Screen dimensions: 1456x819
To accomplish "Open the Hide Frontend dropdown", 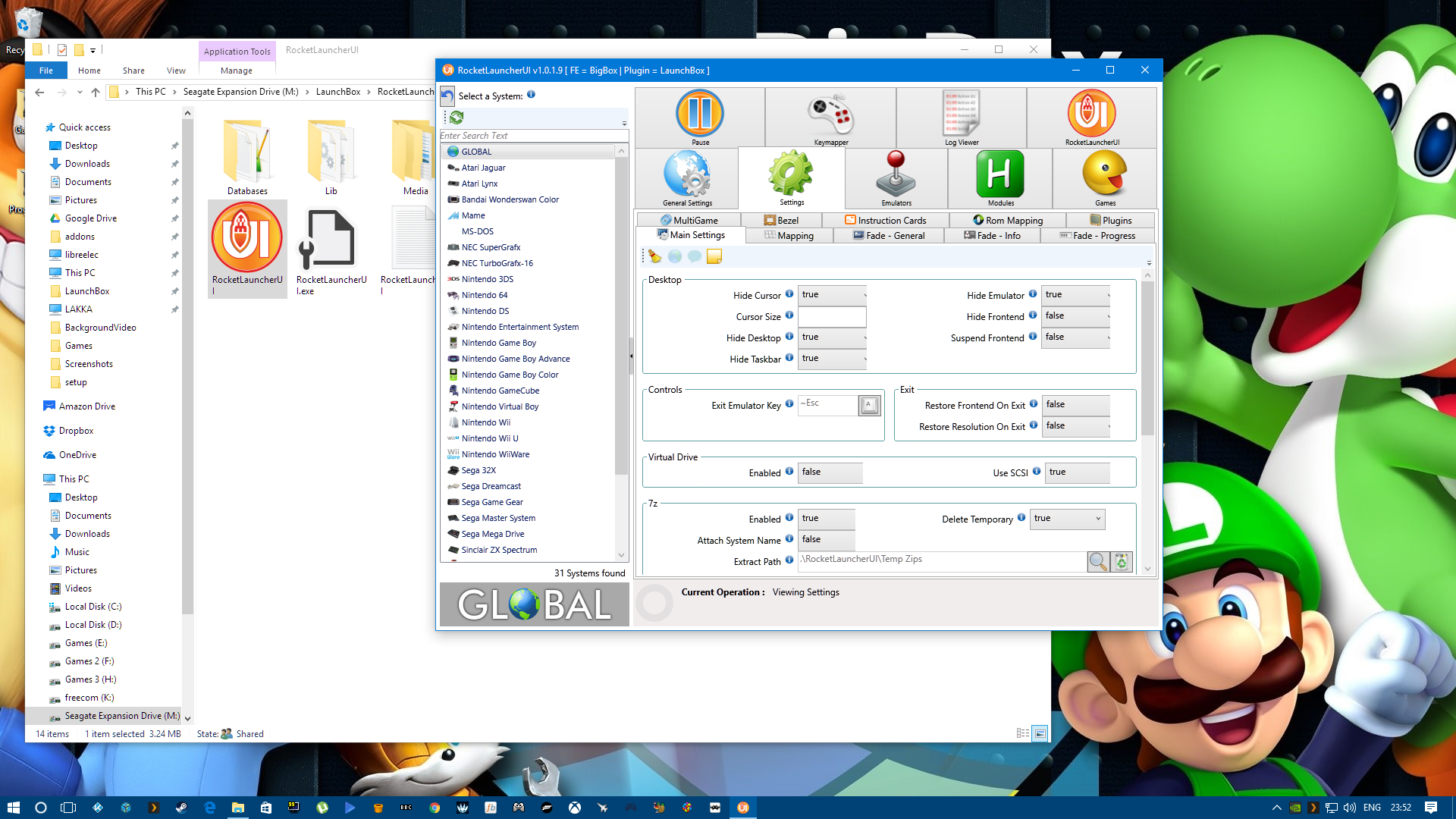I will click(x=1077, y=316).
